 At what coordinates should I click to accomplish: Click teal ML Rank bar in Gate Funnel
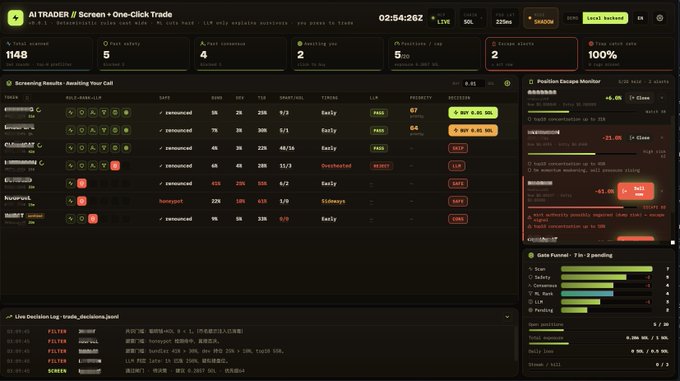click(x=587, y=294)
